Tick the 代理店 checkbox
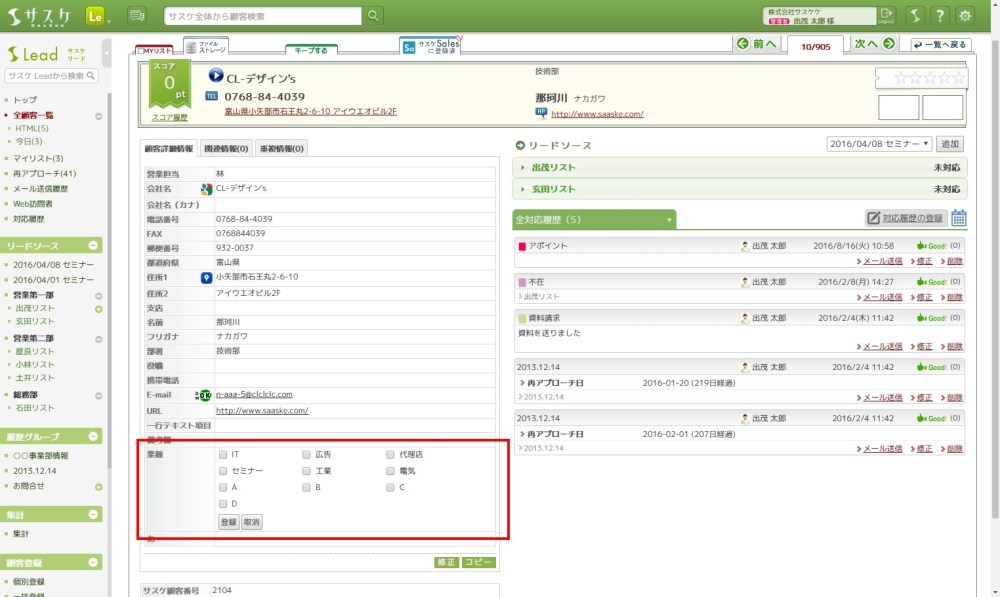Viewport: 1000px width, 597px height. [391, 455]
